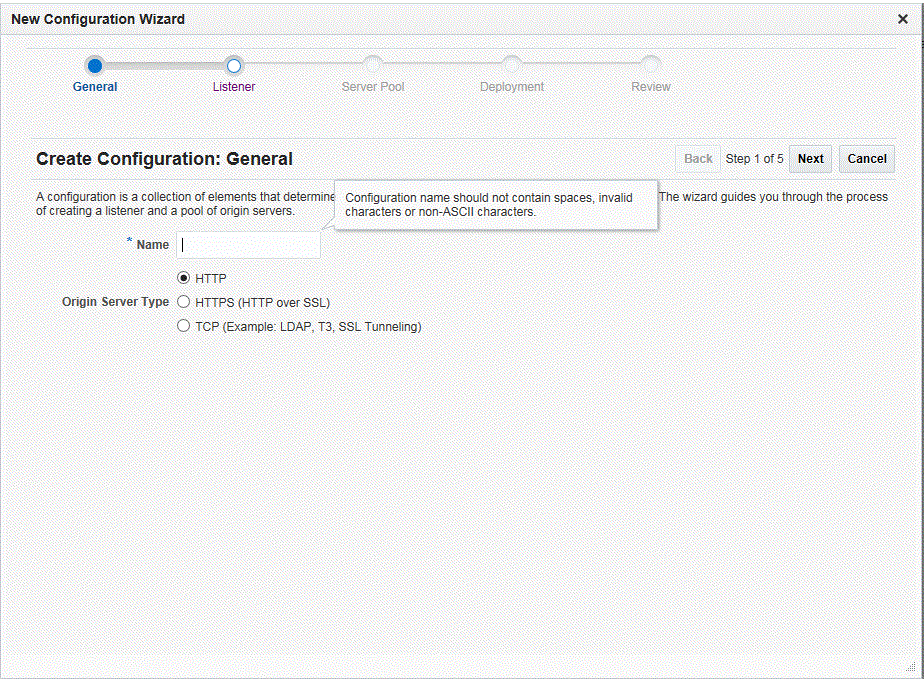Click the Server Pool step label
Screen dimensions: 924x679
[x=373, y=87]
